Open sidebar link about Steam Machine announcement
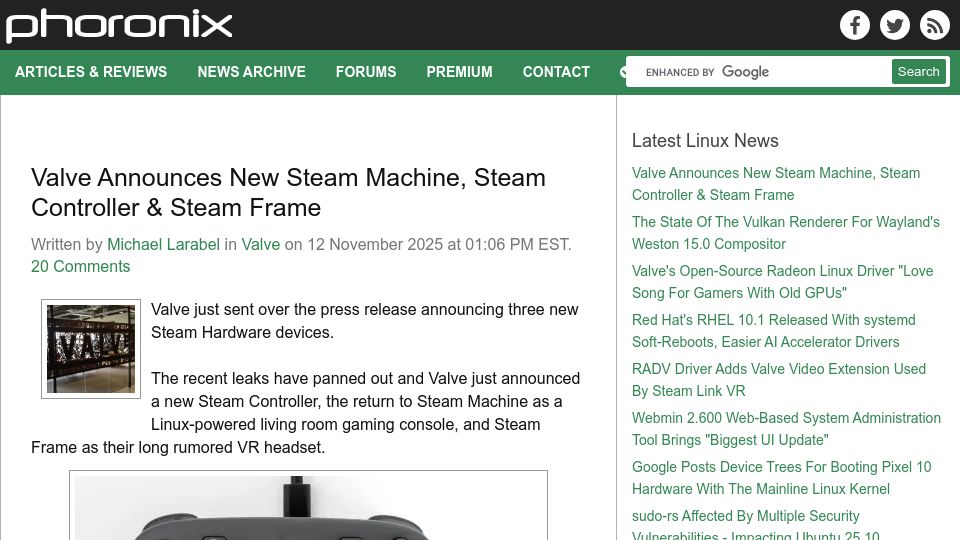Image resolution: width=960 pixels, height=540 pixels. tap(776, 184)
